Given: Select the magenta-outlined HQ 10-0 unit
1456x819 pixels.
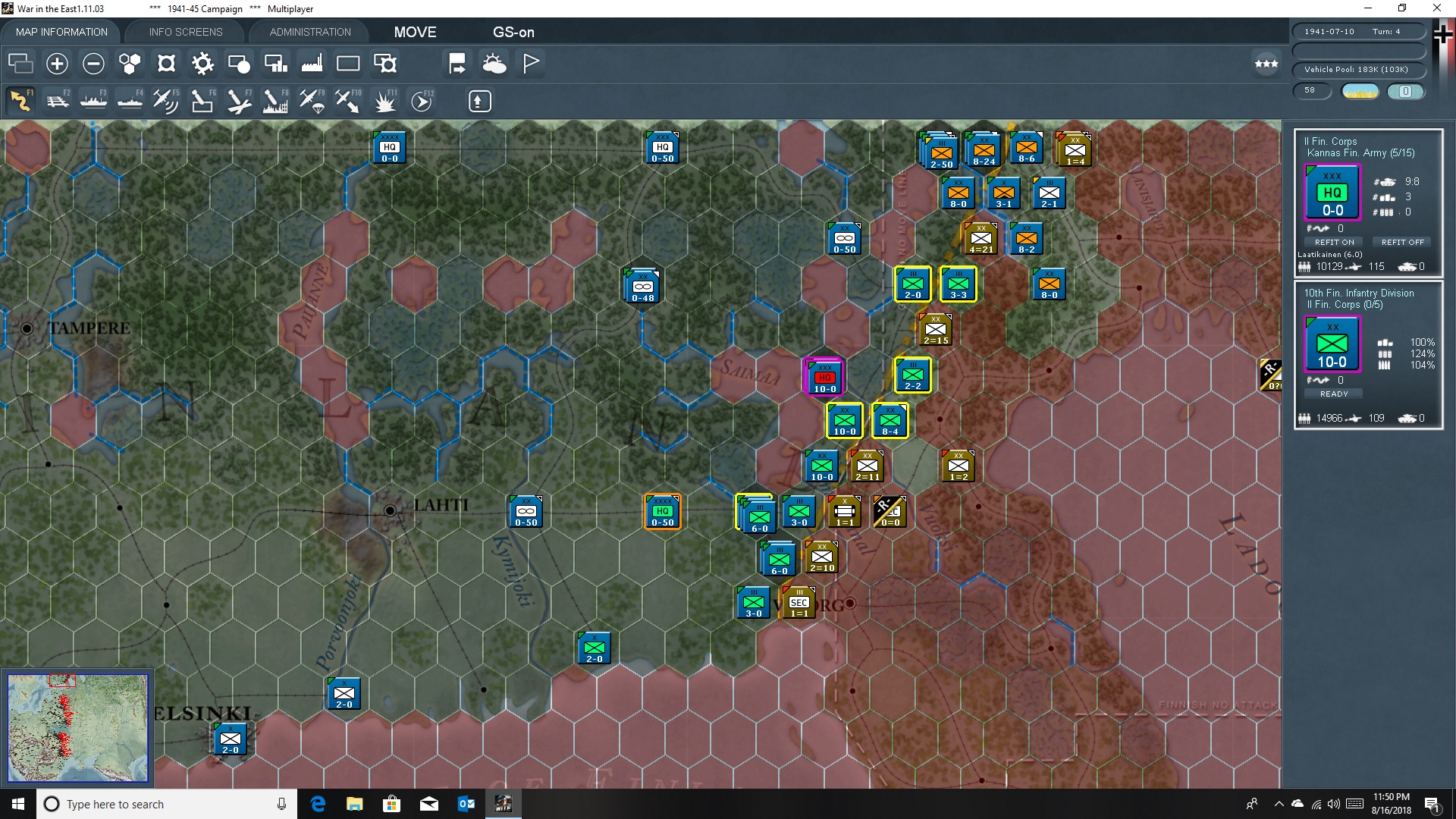Looking at the screenshot, I should click(824, 376).
